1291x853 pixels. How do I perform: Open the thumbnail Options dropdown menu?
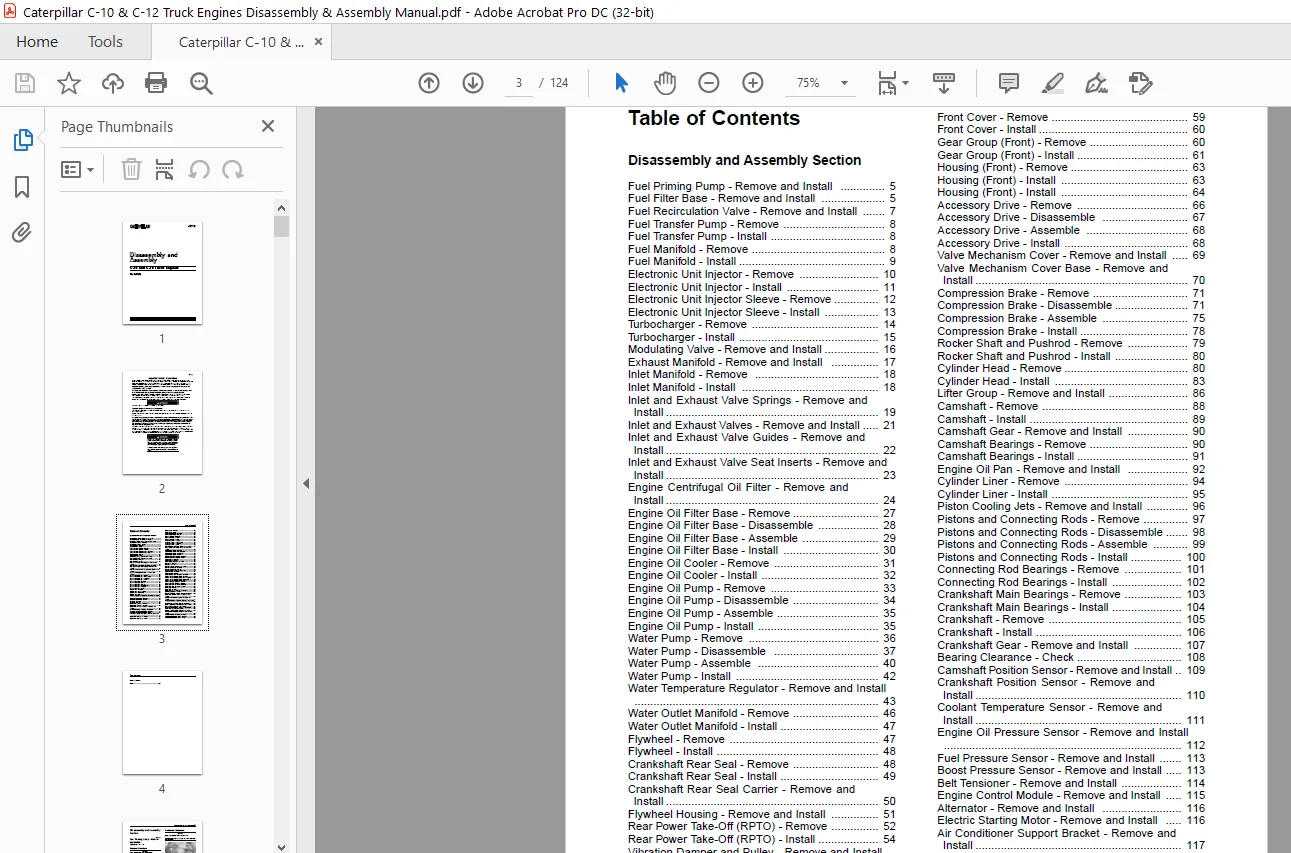point(77,169)
